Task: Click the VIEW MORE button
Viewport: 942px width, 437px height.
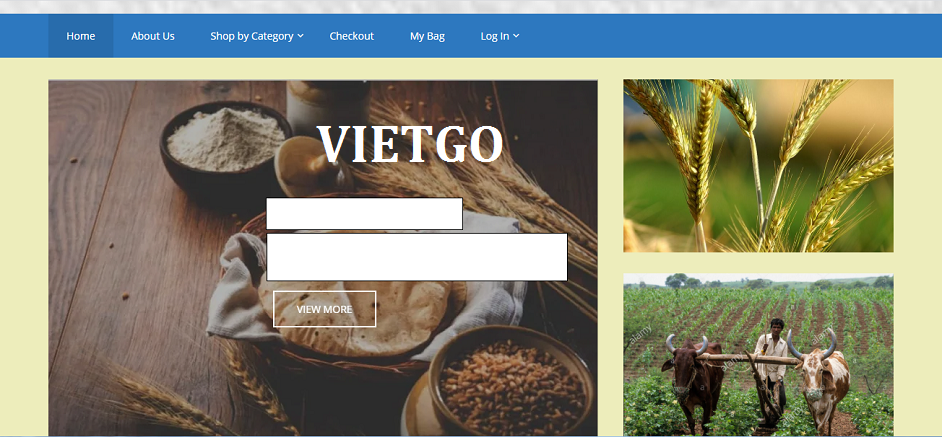Action: click(x=324, y=309)
